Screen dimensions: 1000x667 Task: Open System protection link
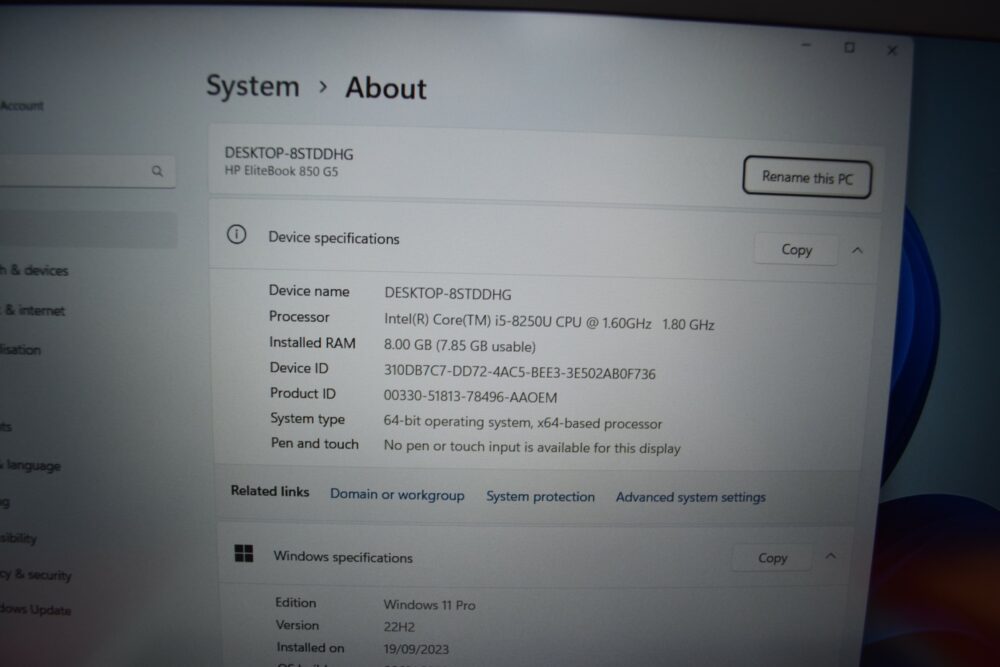coord(540,496)
